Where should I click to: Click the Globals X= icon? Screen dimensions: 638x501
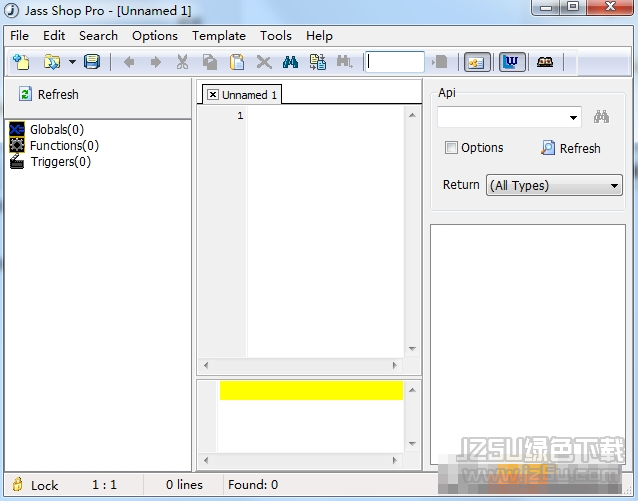pos(17,129)
